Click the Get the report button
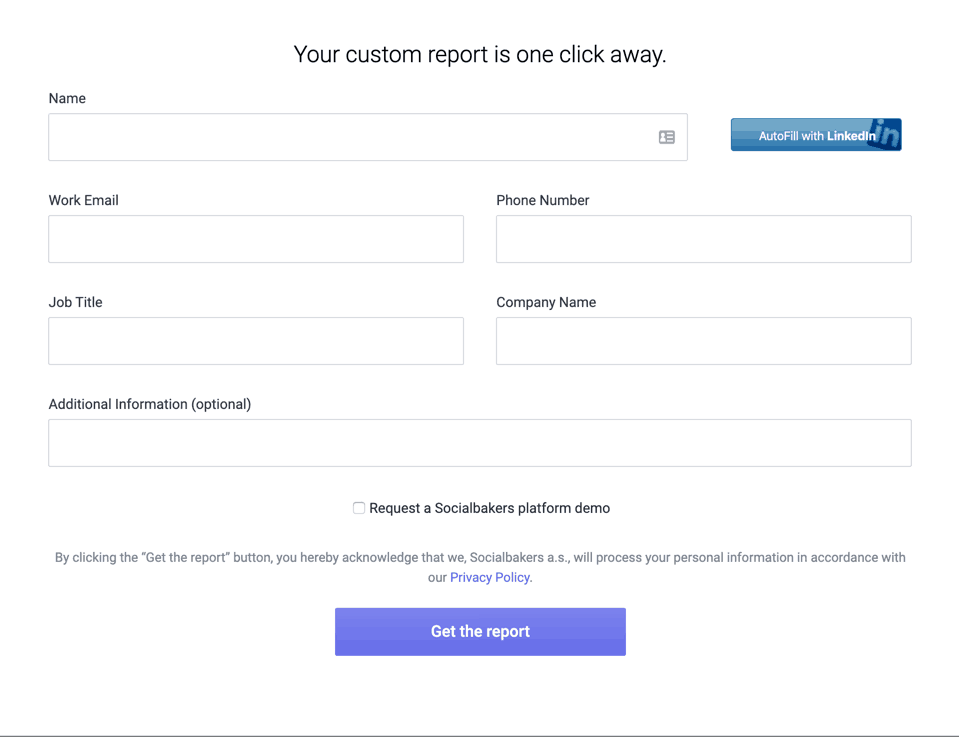 tap(480, 632)
